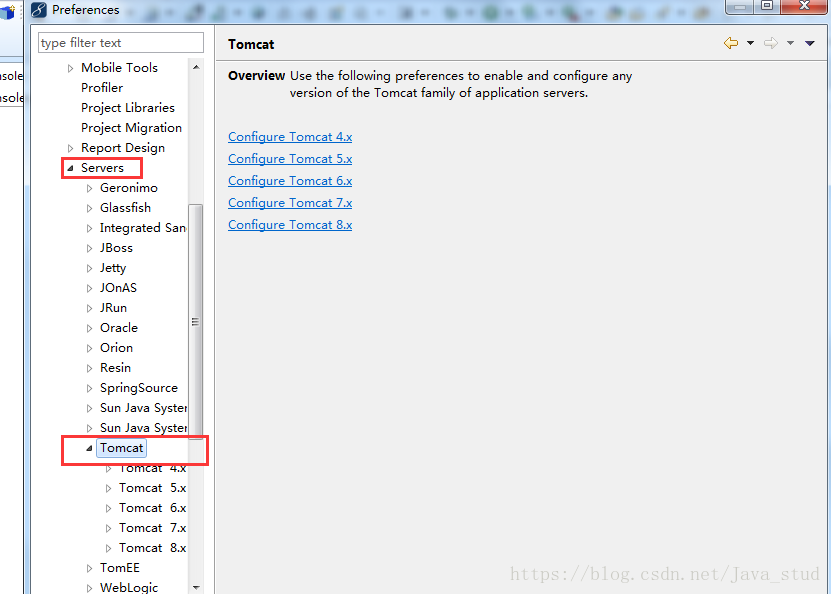Screen dimensions: 831x594
Task: Select Profiler in the tree
Action: coord(102,87)
